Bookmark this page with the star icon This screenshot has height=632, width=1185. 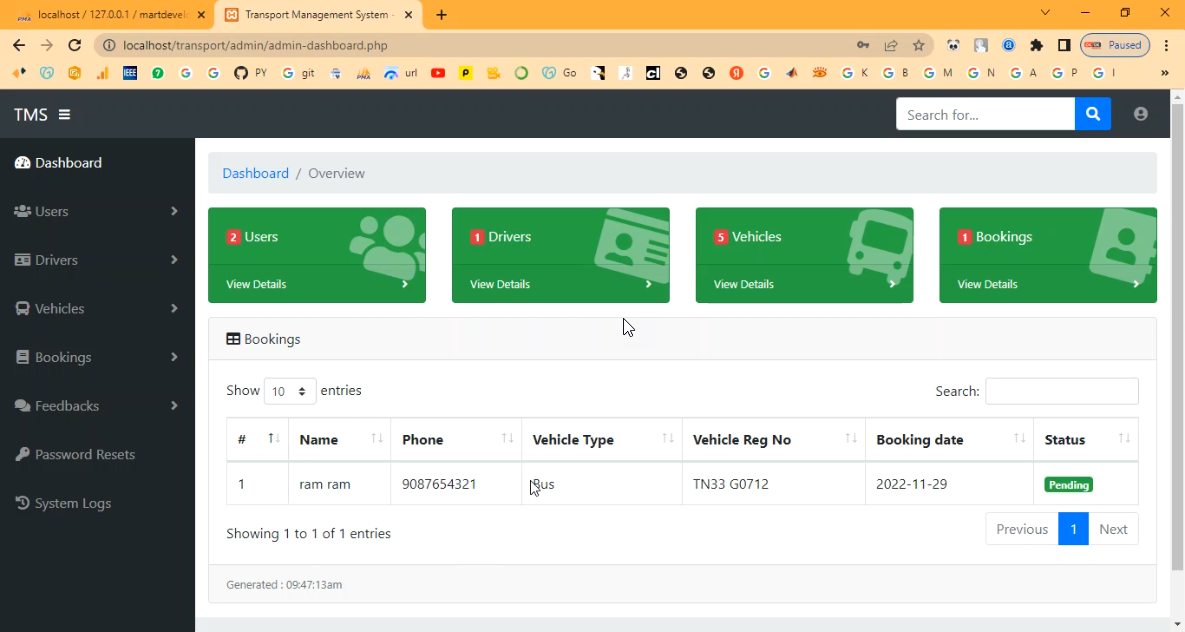click(918, 45)
